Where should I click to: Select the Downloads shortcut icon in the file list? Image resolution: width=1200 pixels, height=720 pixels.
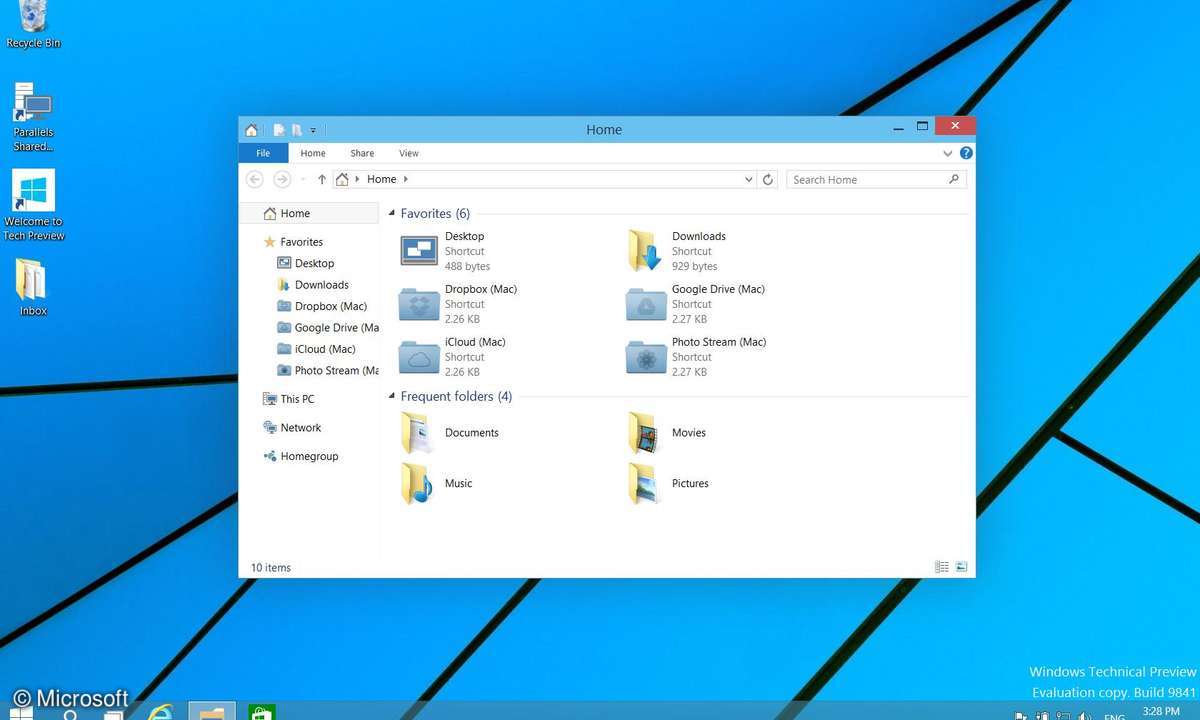(x=646, y=251)
